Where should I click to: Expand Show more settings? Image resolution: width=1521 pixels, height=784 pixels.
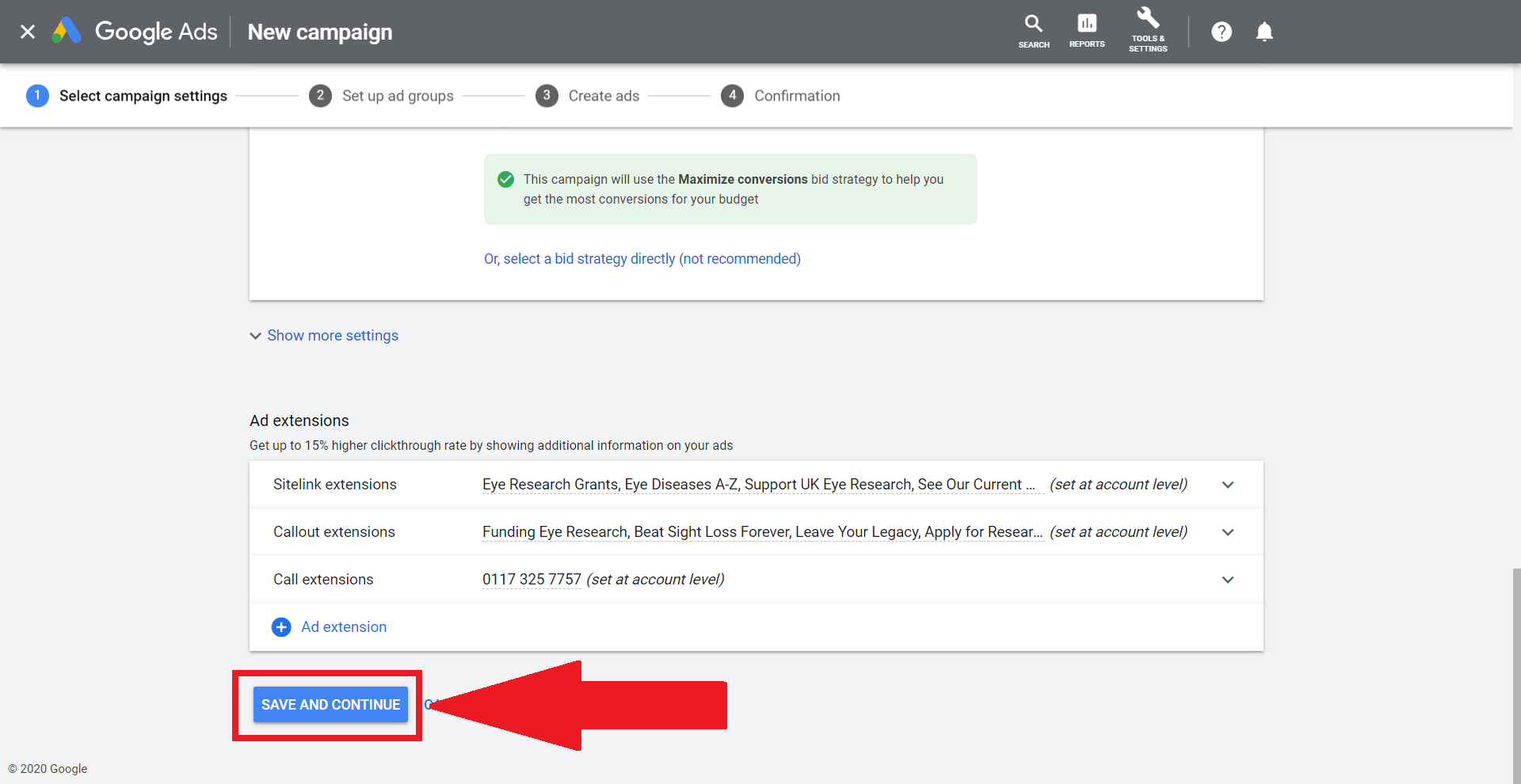click(324, 336)
